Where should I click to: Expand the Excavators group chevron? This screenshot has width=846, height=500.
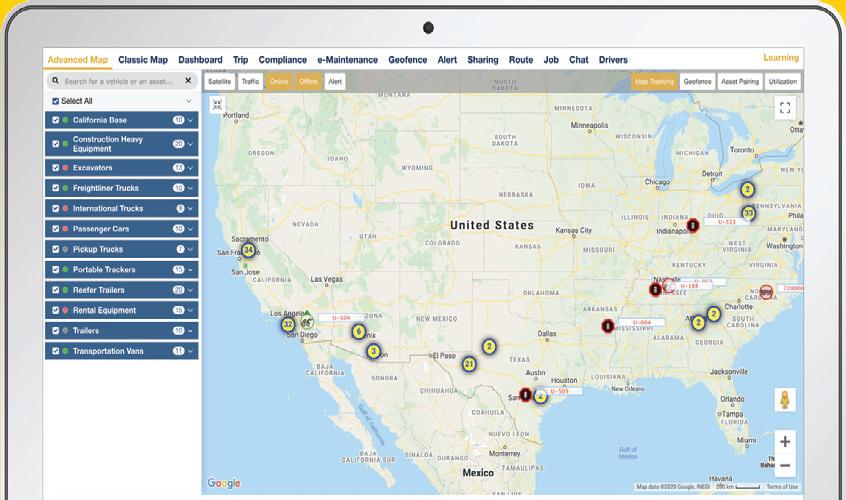[190, 168]
